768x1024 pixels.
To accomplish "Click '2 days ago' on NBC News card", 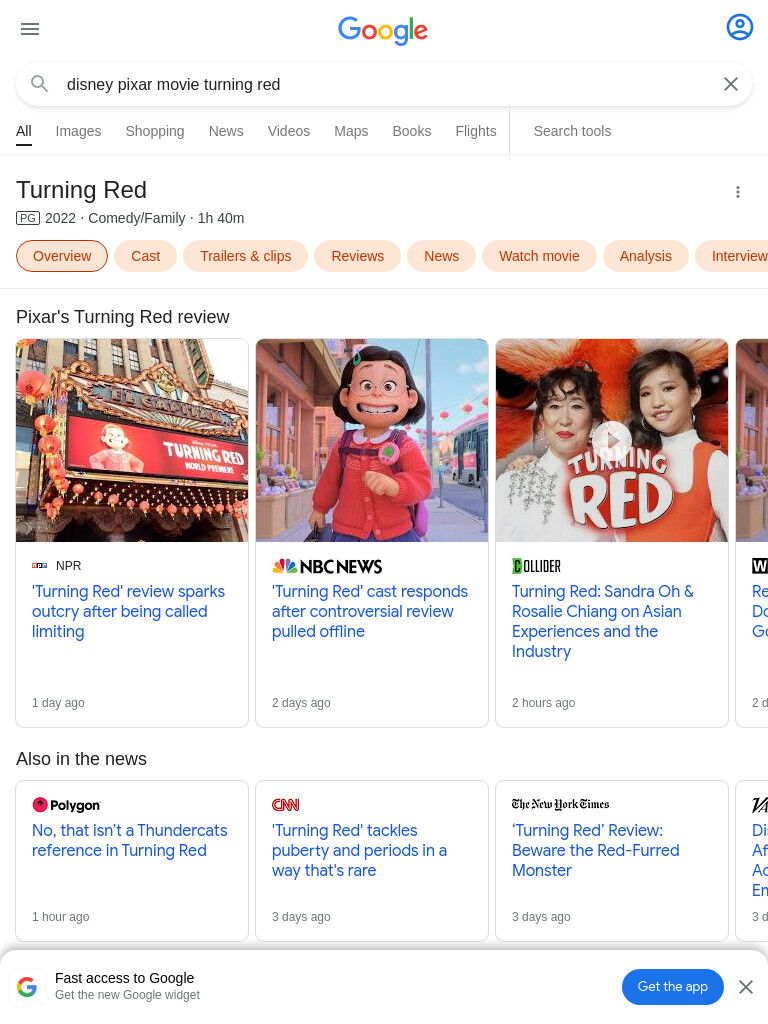I will [301, 703].
